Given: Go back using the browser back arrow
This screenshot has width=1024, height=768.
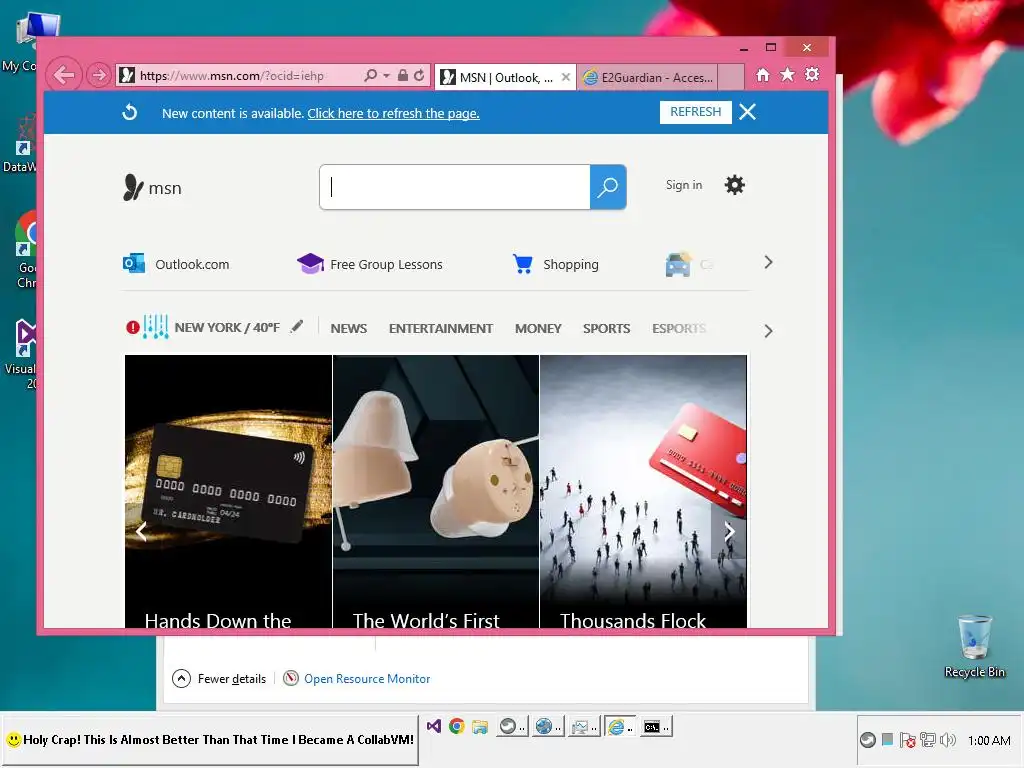Looking at the screenshot, I should tap(64, 75).
